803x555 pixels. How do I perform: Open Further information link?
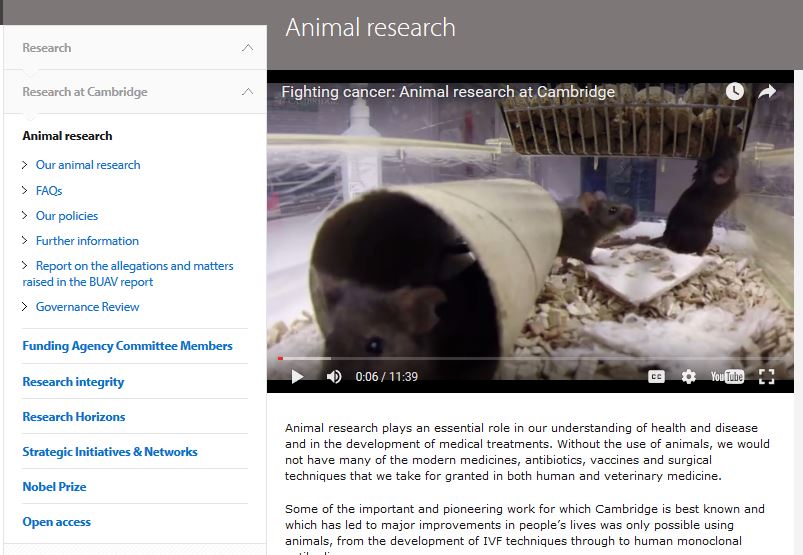[x=87, y=240]
